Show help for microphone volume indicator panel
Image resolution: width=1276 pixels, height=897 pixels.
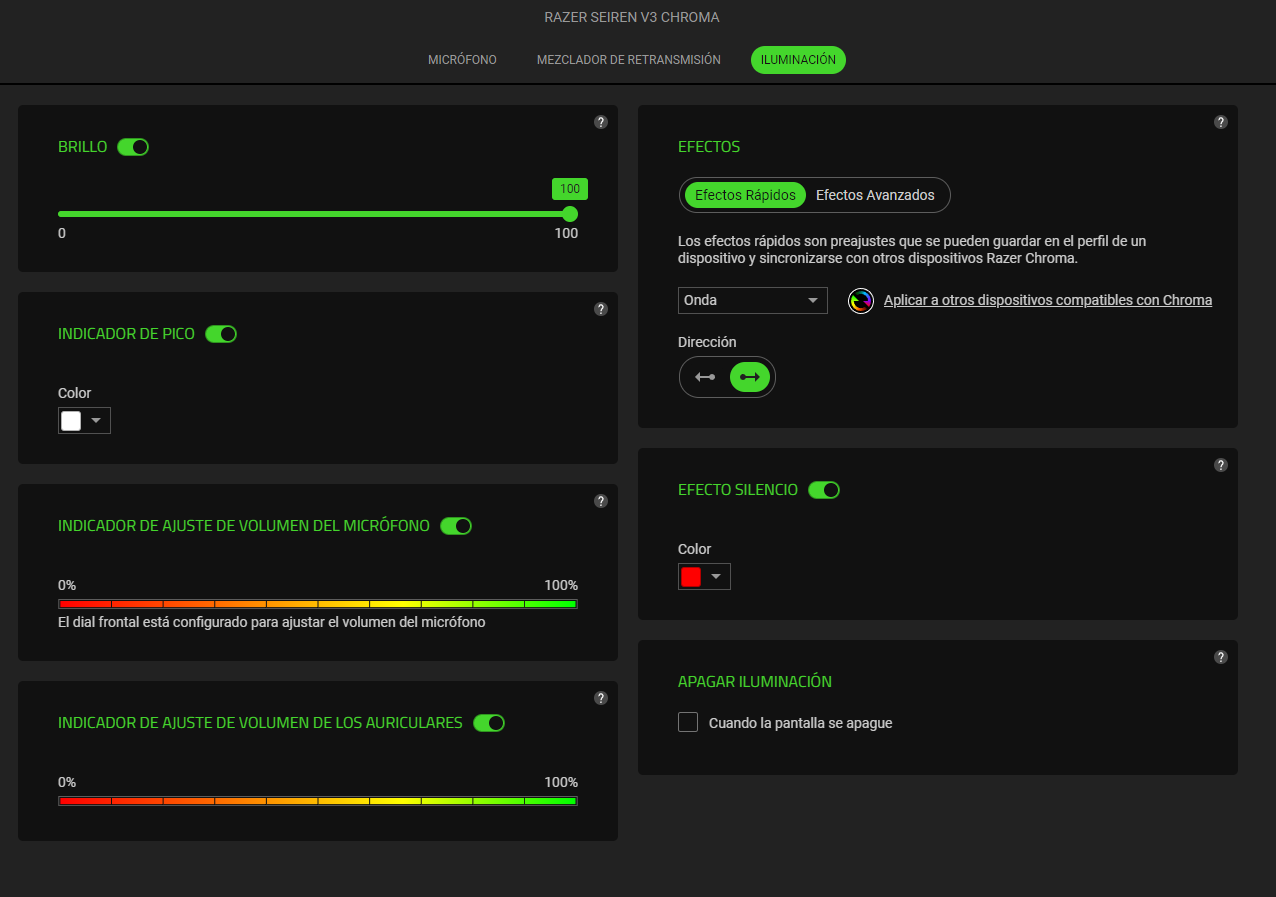pyautogui.click(x=601, y=501)
